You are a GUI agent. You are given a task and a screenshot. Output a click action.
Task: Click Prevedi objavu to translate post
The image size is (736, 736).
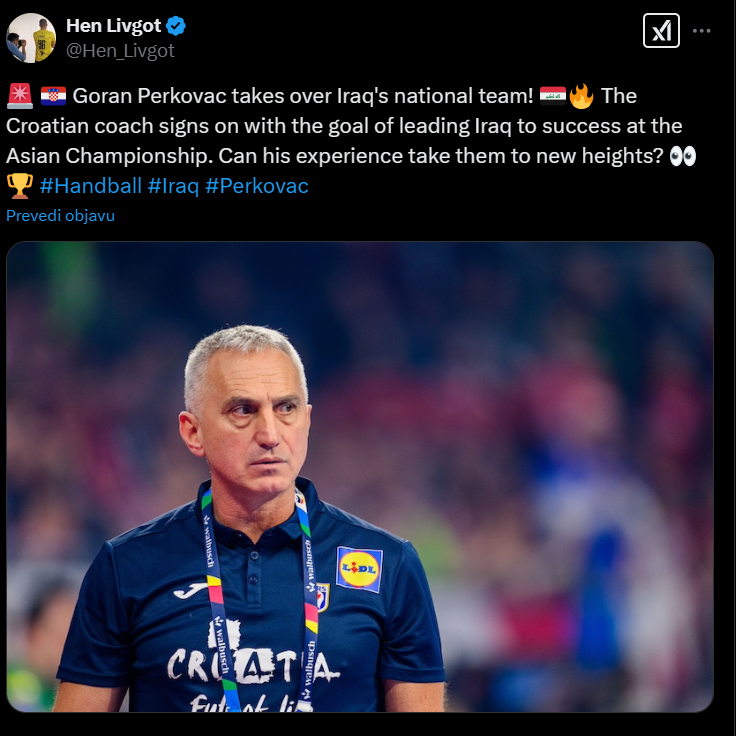[x=61, y=215]
